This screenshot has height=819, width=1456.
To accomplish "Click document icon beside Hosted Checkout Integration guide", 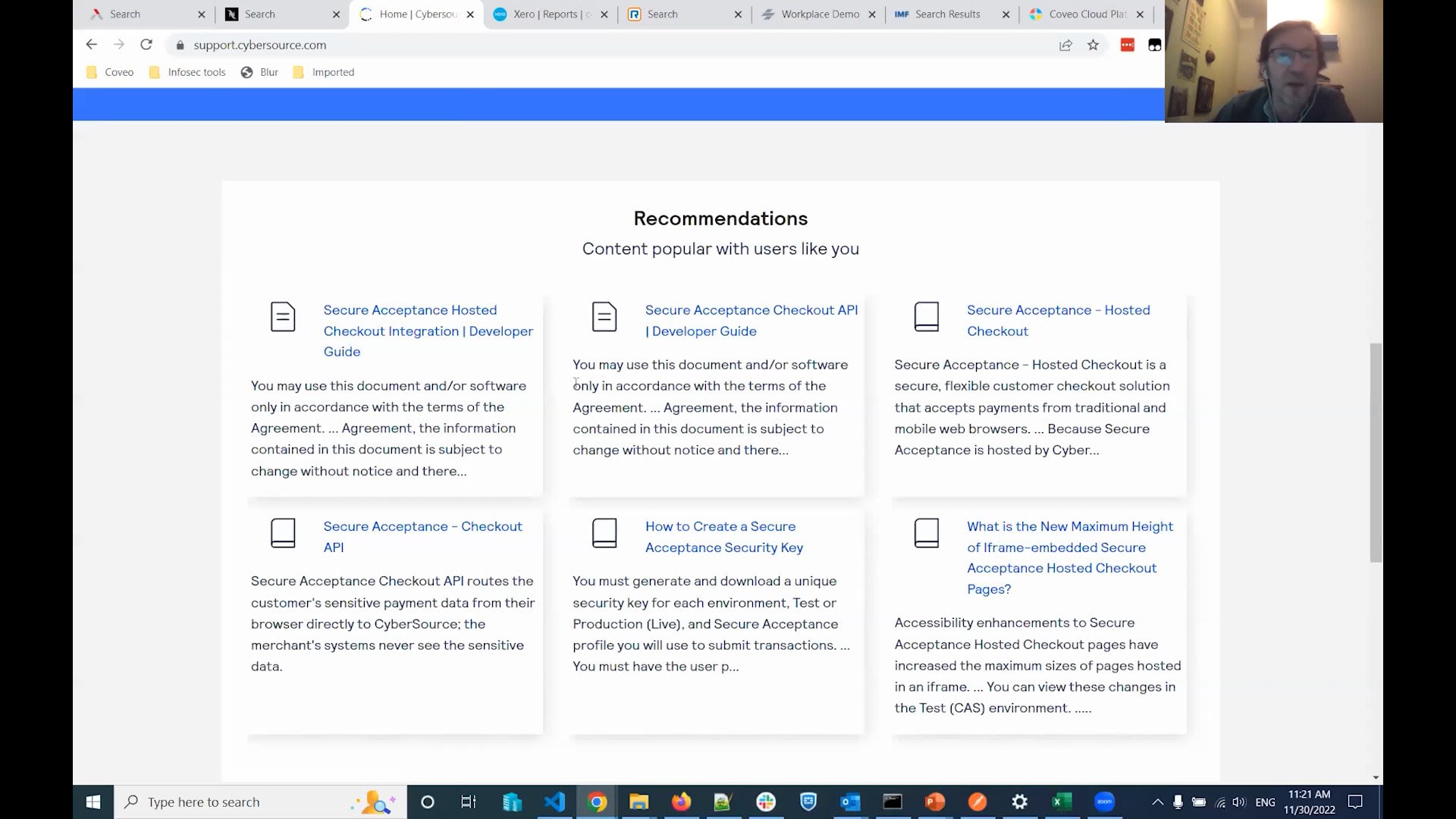I will pyautogui.click(x=283, y=316).
